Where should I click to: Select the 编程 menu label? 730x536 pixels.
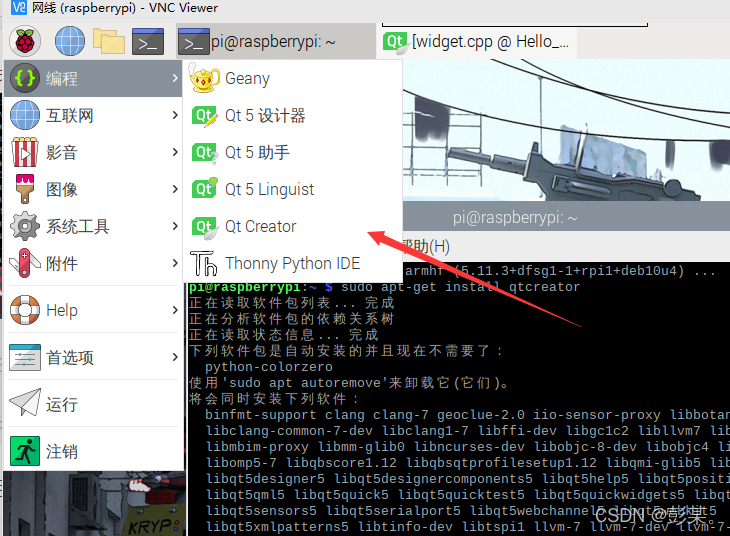click(61, 78)
